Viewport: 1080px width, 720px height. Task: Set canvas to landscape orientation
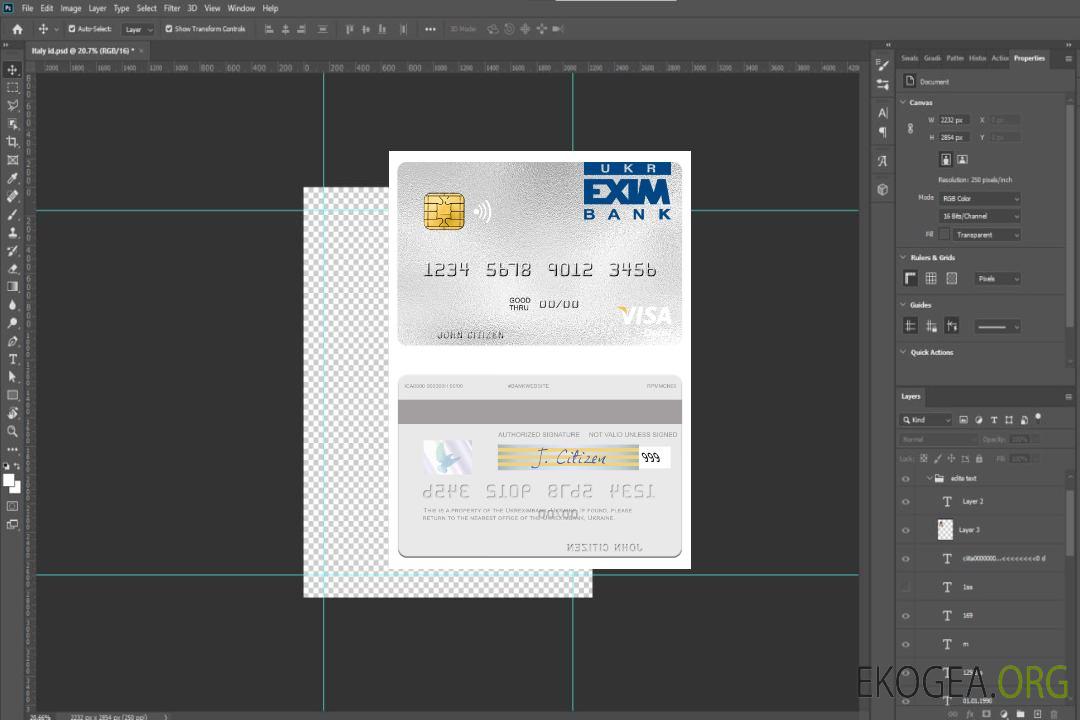click(x=962, y=160)
